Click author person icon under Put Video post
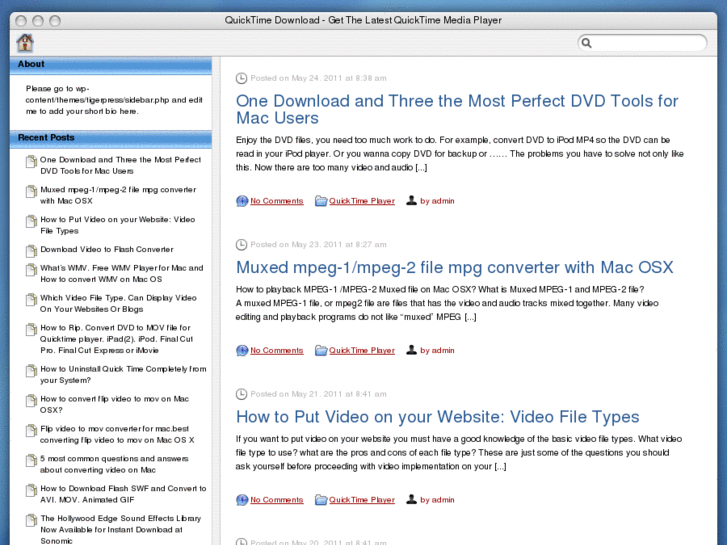This screenshot has width=727, height=545. point(411,499)
